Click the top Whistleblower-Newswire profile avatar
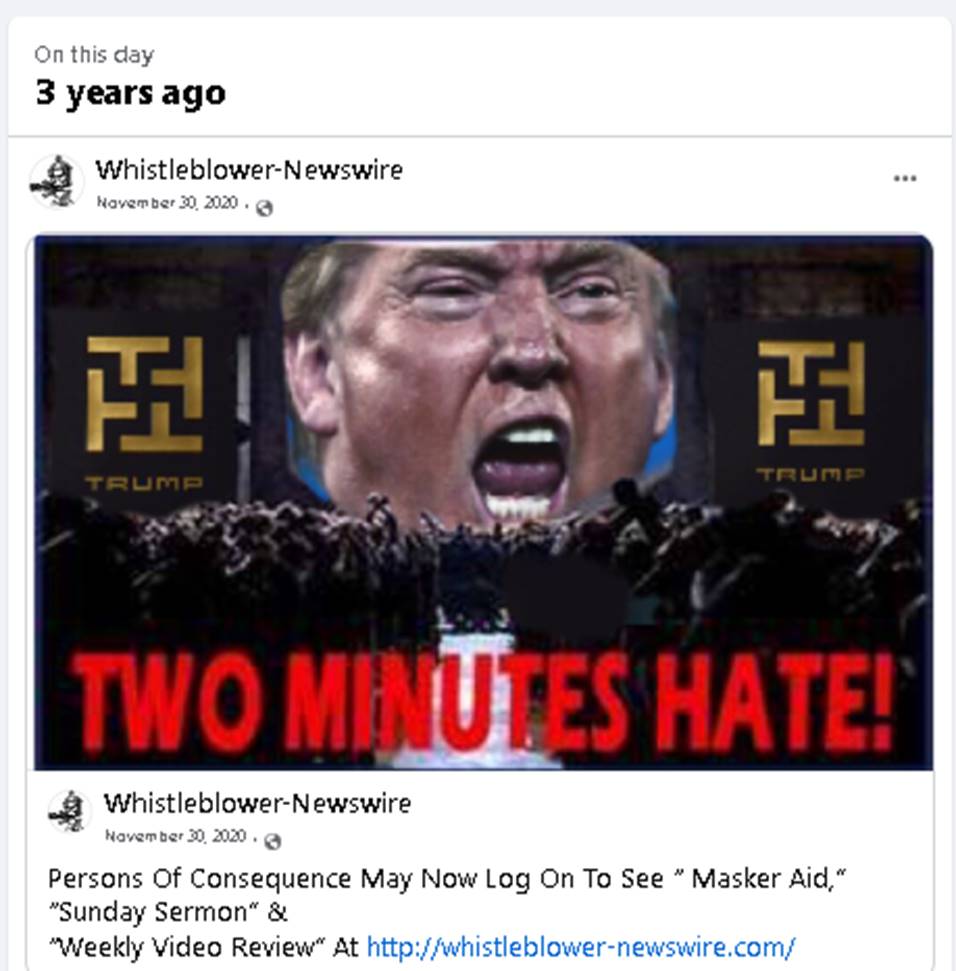Screen dimensions: 956x971 pos(56,181)
